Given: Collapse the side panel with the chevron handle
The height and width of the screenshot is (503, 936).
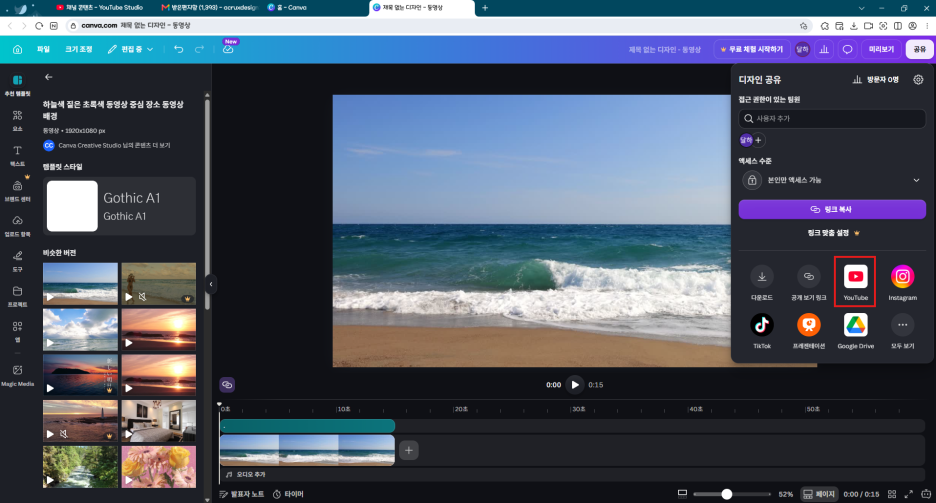Looking at the screenshot, I should click(x=211, y=284).
